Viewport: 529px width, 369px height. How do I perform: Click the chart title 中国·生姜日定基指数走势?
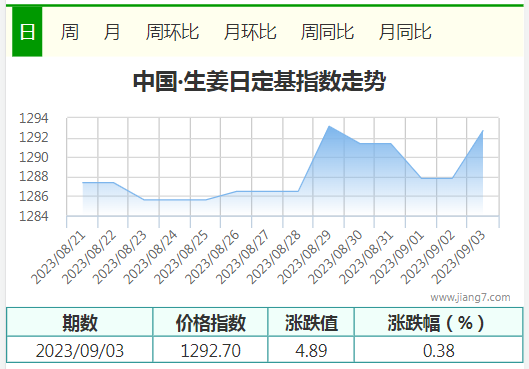coord(259,81)
